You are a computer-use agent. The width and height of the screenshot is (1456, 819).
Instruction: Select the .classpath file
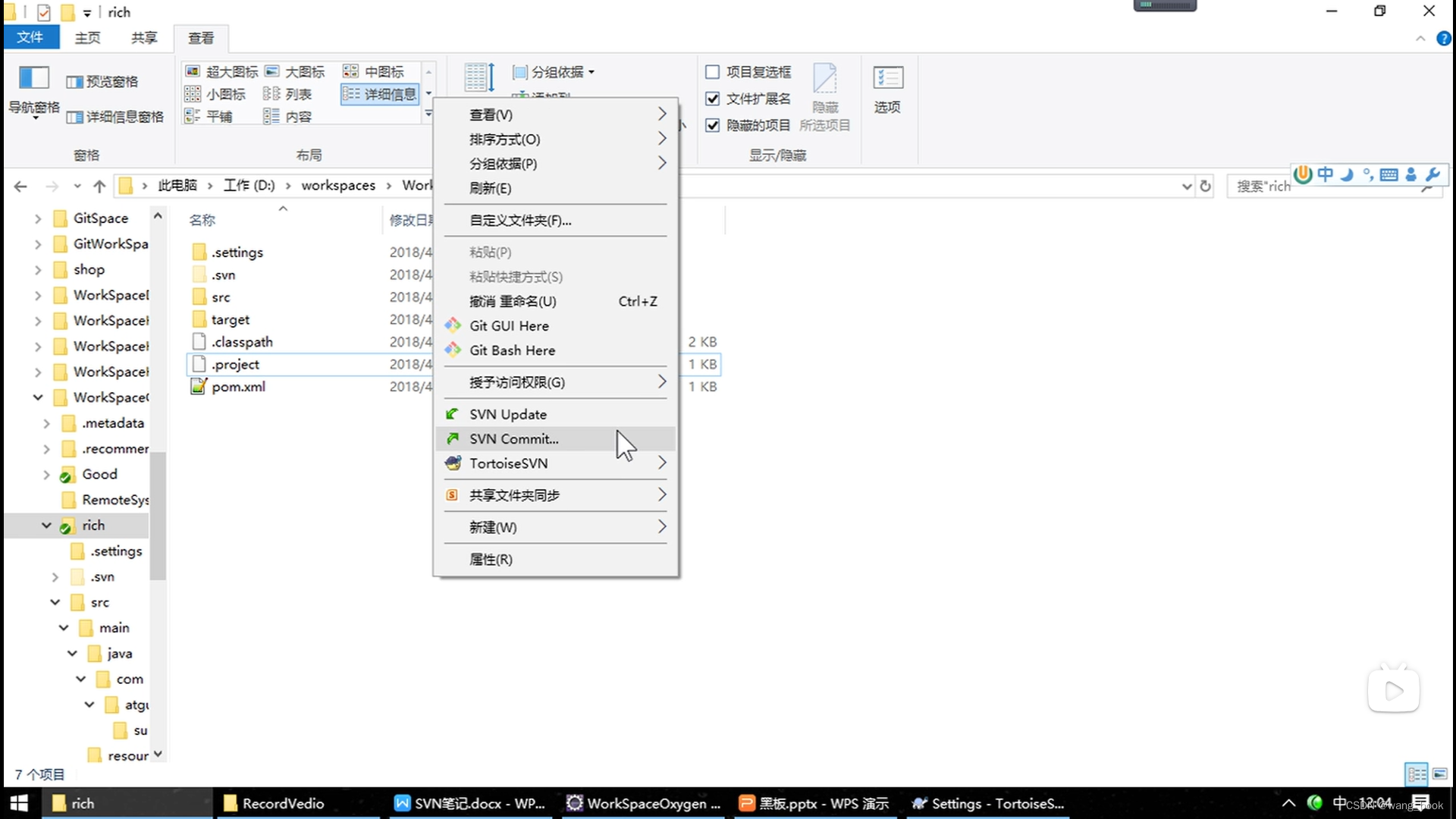pyautogui.click(x=232, y=342)
